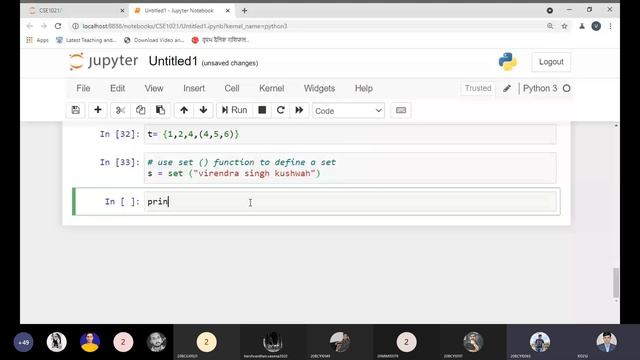Screen dimensions: 640x360
Task: Open the command palette keyboard icon
Action: point(401,110)
